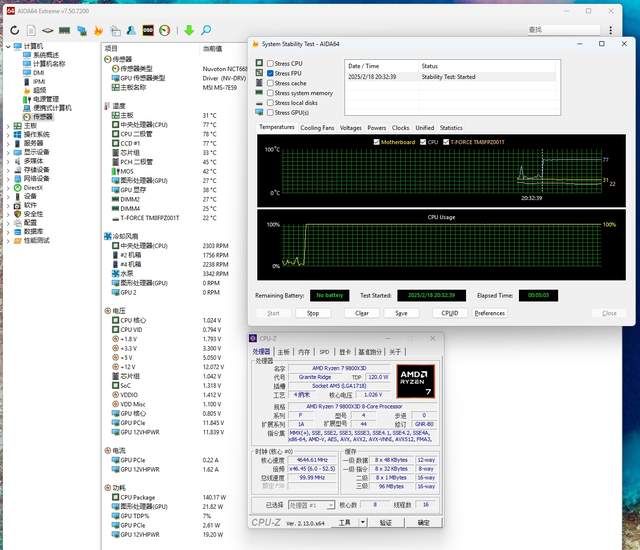Open the Report page icon in toolbar
The width and height of the screenshot is (640, 550).
(31, 30)
